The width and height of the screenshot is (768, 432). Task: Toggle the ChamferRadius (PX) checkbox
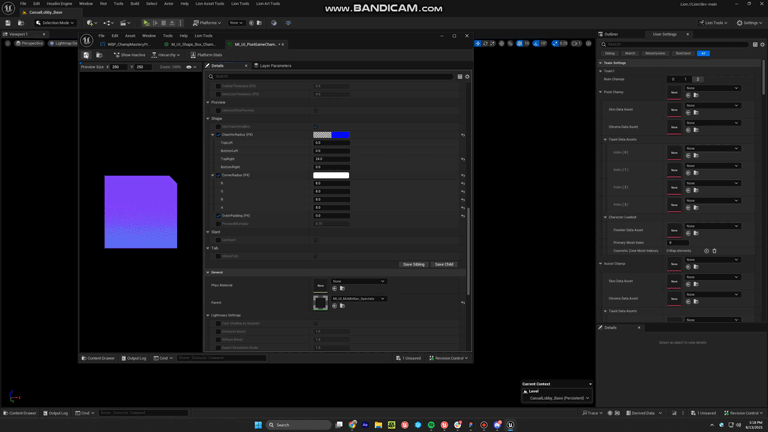[x=218, y=135]
